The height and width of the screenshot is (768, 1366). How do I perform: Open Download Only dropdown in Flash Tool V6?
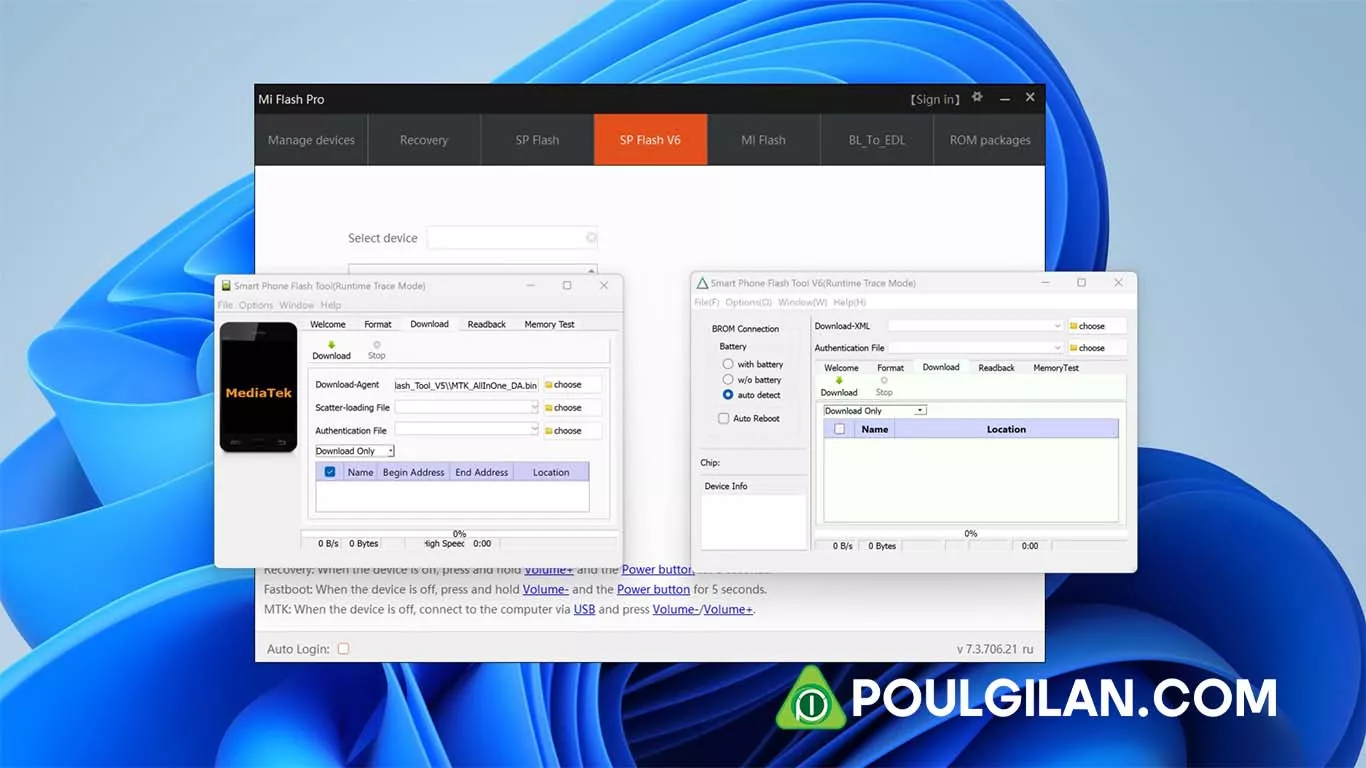tap(875, 411)
